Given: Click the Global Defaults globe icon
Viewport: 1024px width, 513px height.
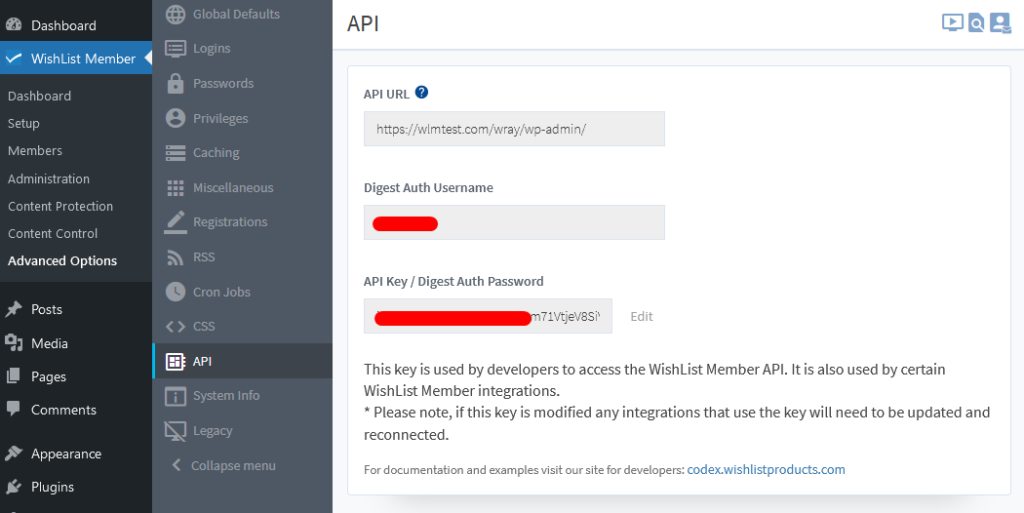Looking at the screenshot, I should 175,14.
